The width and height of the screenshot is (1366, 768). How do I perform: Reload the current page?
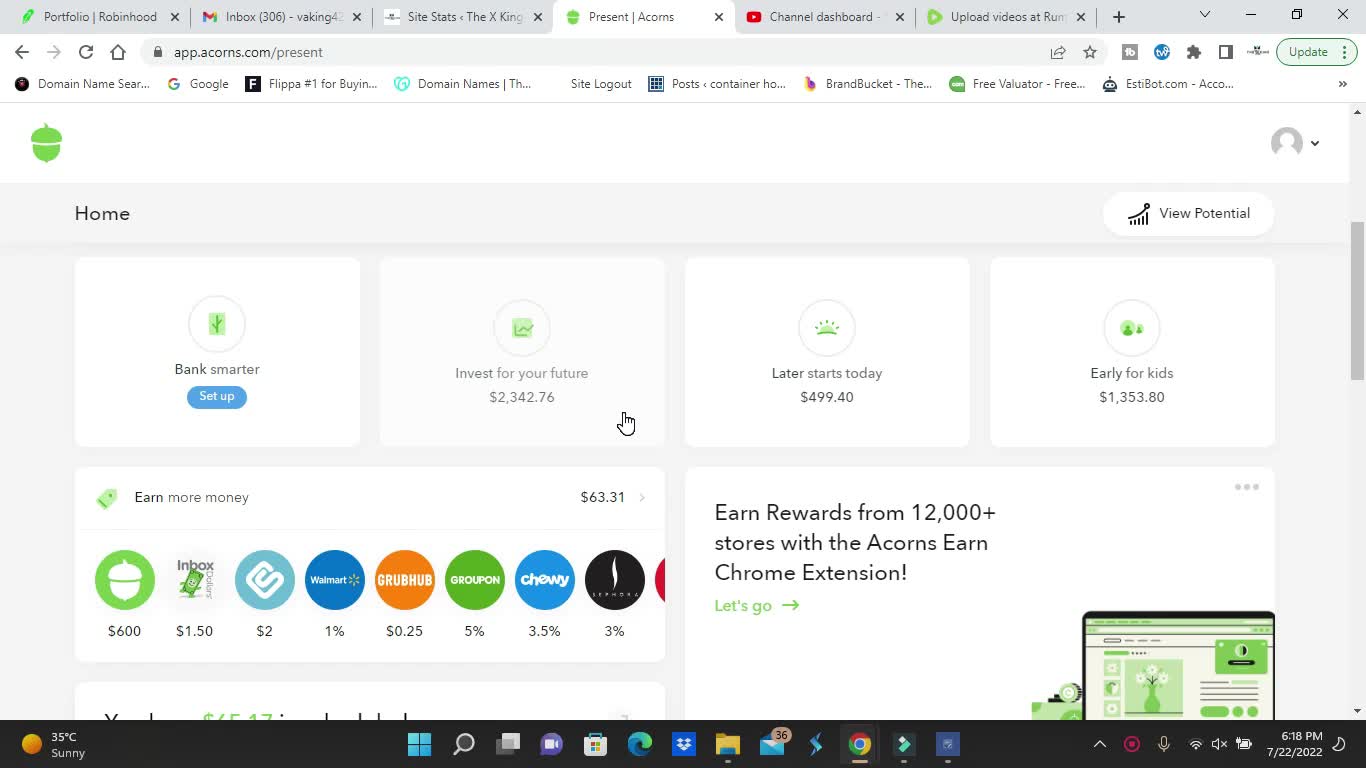tap(86, 52)
